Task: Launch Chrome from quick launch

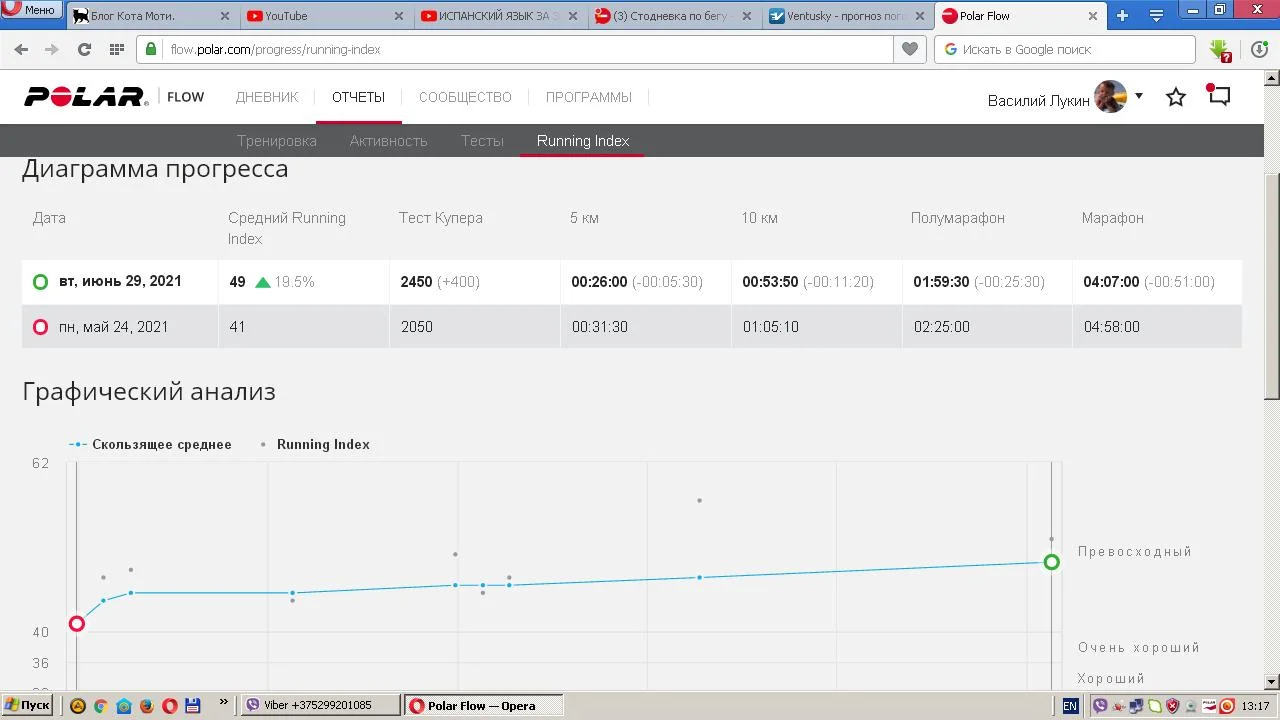Action: click(x=100, y=706)
